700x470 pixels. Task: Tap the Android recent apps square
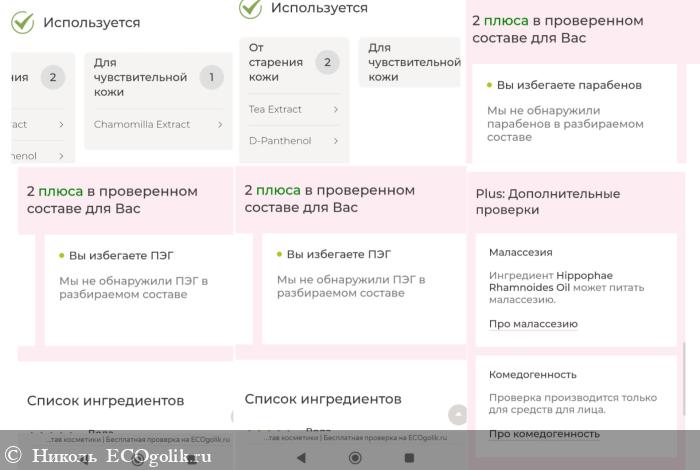pos(409,457)
